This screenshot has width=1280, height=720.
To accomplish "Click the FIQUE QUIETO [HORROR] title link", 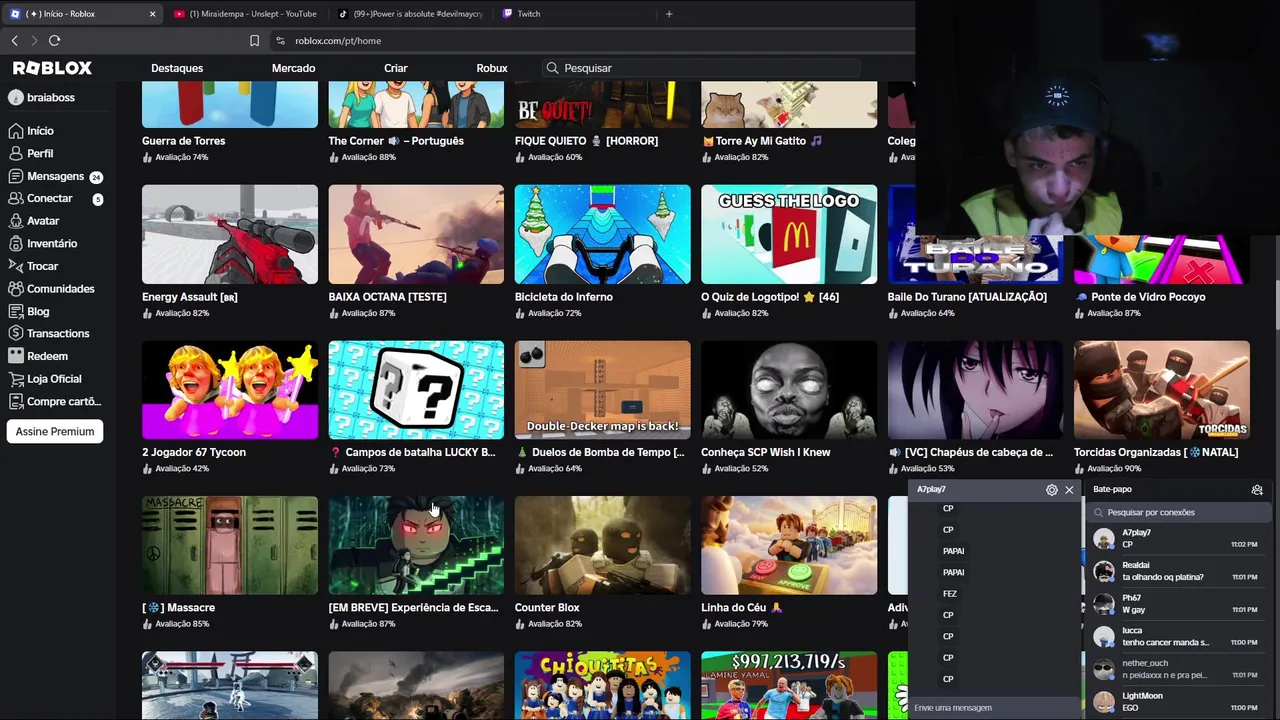I will tap(586, 141).
